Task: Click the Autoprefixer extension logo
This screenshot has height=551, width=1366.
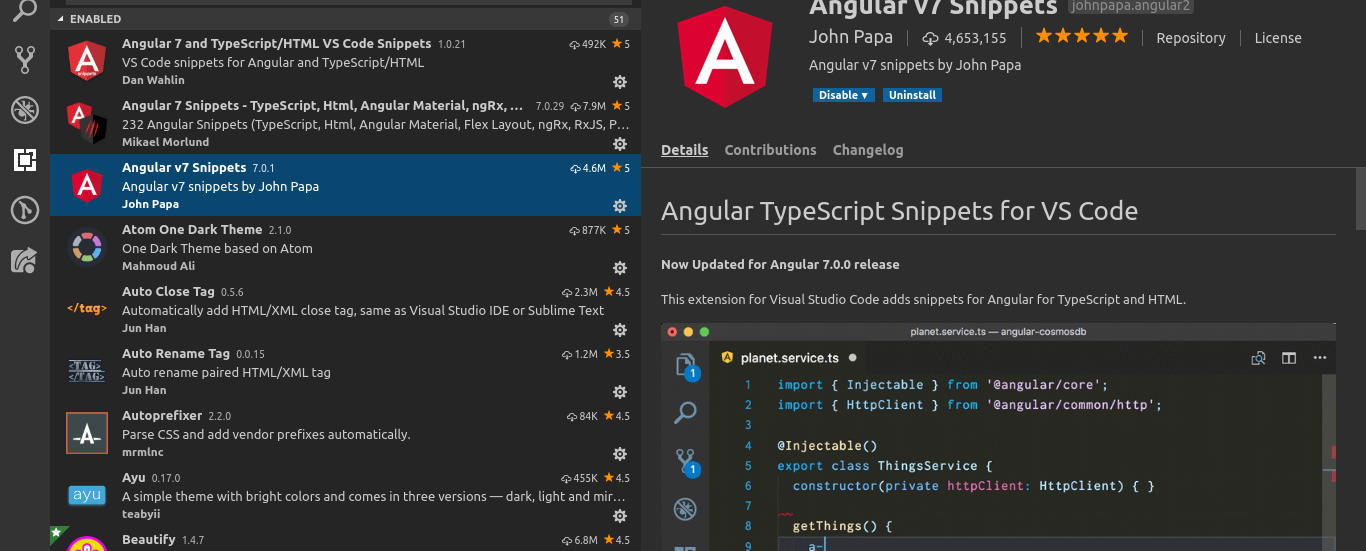Action: (86, 433)
